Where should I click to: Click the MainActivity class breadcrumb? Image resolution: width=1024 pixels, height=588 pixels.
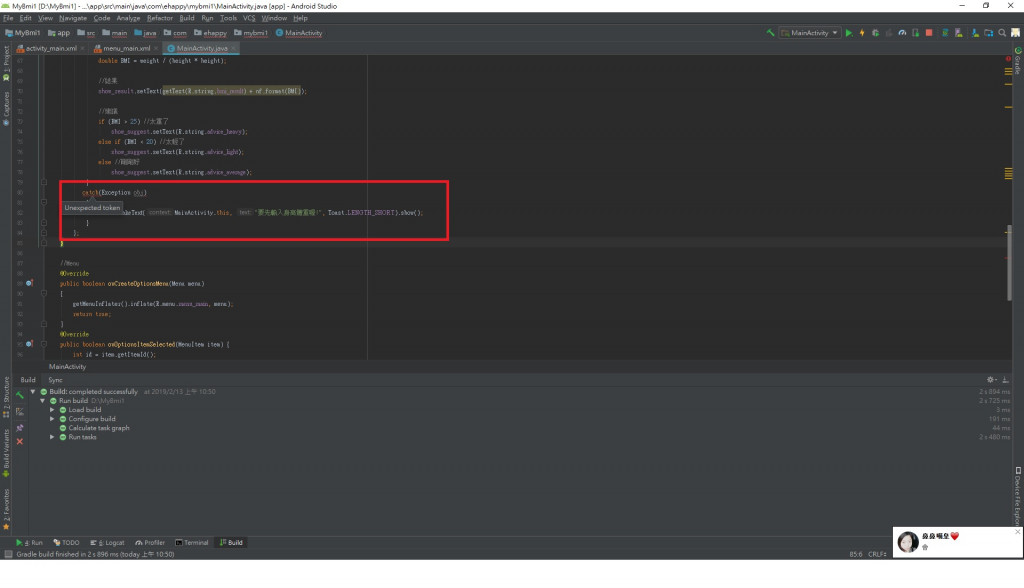tap(299, 33)
